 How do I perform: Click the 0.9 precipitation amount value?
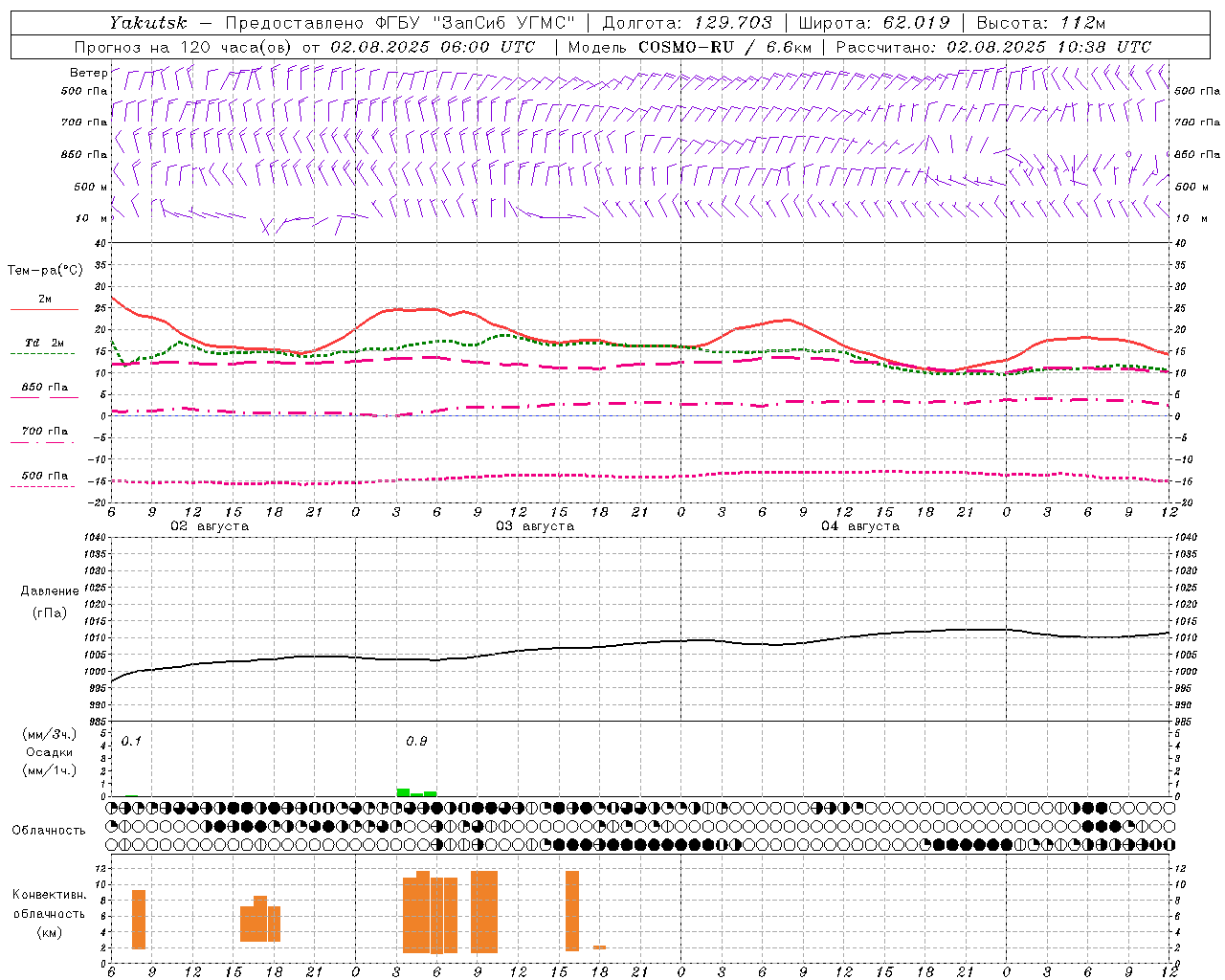click(x=416, y=742)
